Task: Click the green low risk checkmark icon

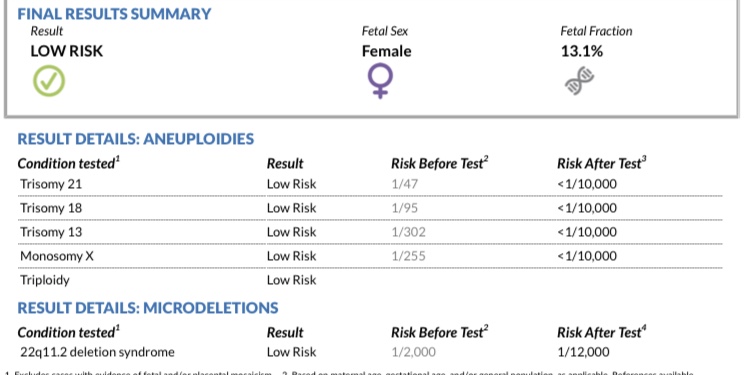Action: (x=49, y=81)
